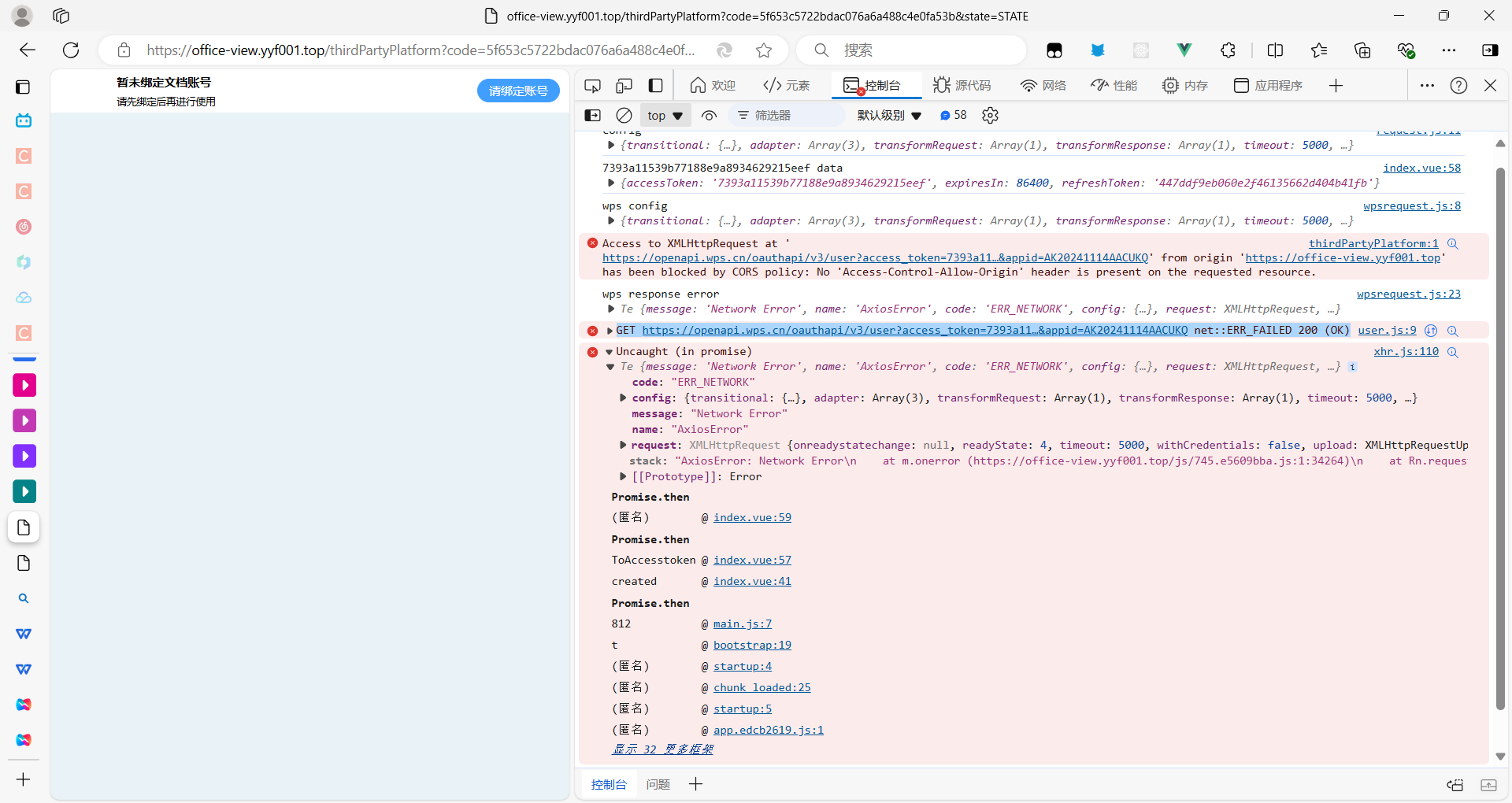Close the DevTools panel
This screenshot has height=803, width=1512.
pos(1490,86)
